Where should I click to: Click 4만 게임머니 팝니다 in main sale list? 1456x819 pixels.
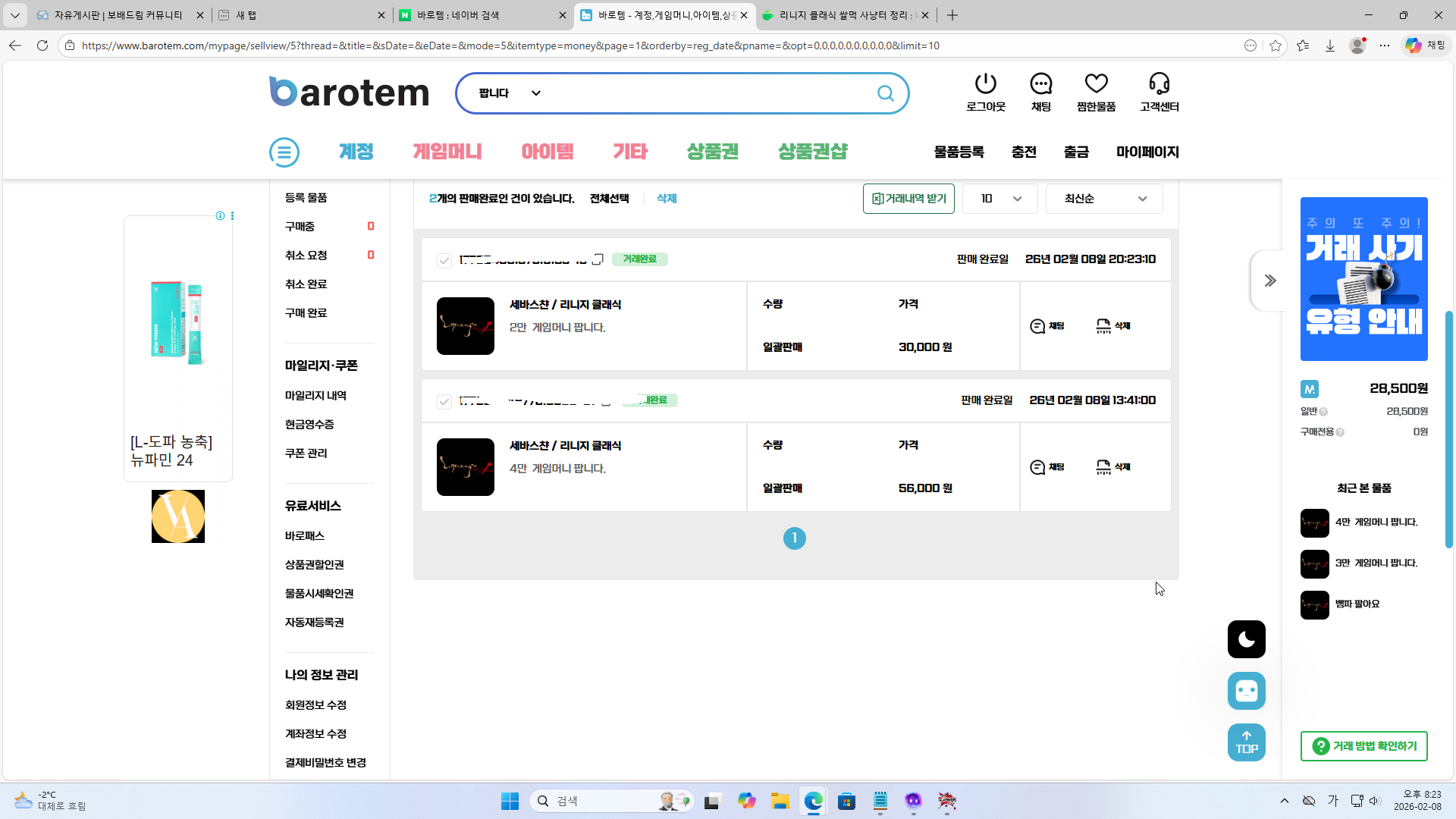click(x=557, y=469)
